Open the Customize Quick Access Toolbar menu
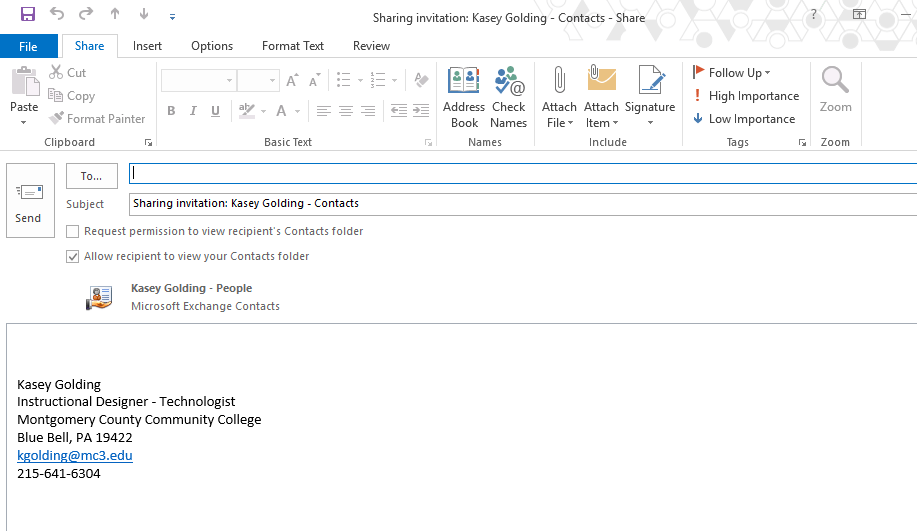Image resolution: width=917 pixels, height=531 pixels. (x=173, y=17)
